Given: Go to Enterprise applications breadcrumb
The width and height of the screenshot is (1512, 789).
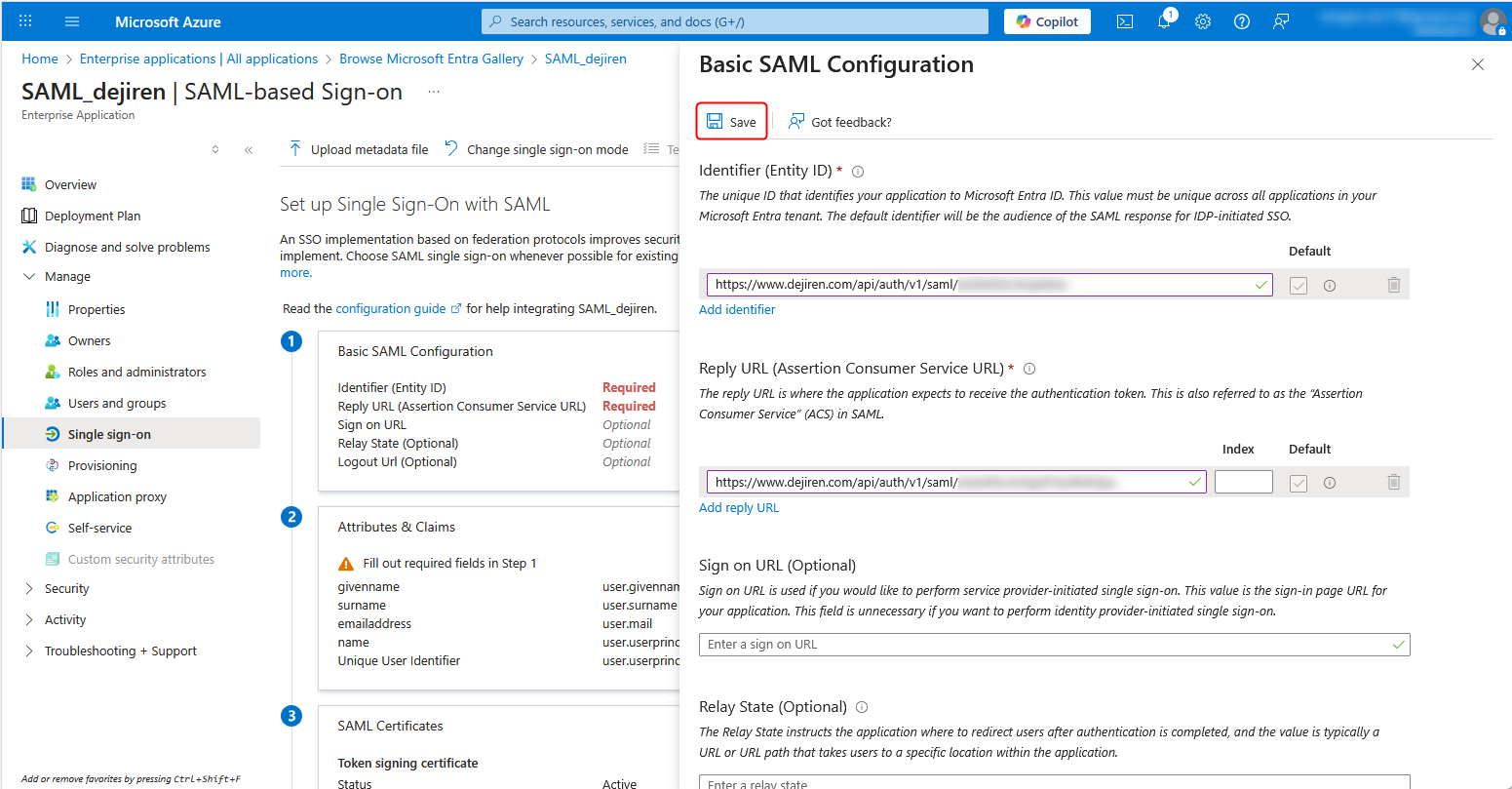Looking at the screenshot, I should coord(199,59).
